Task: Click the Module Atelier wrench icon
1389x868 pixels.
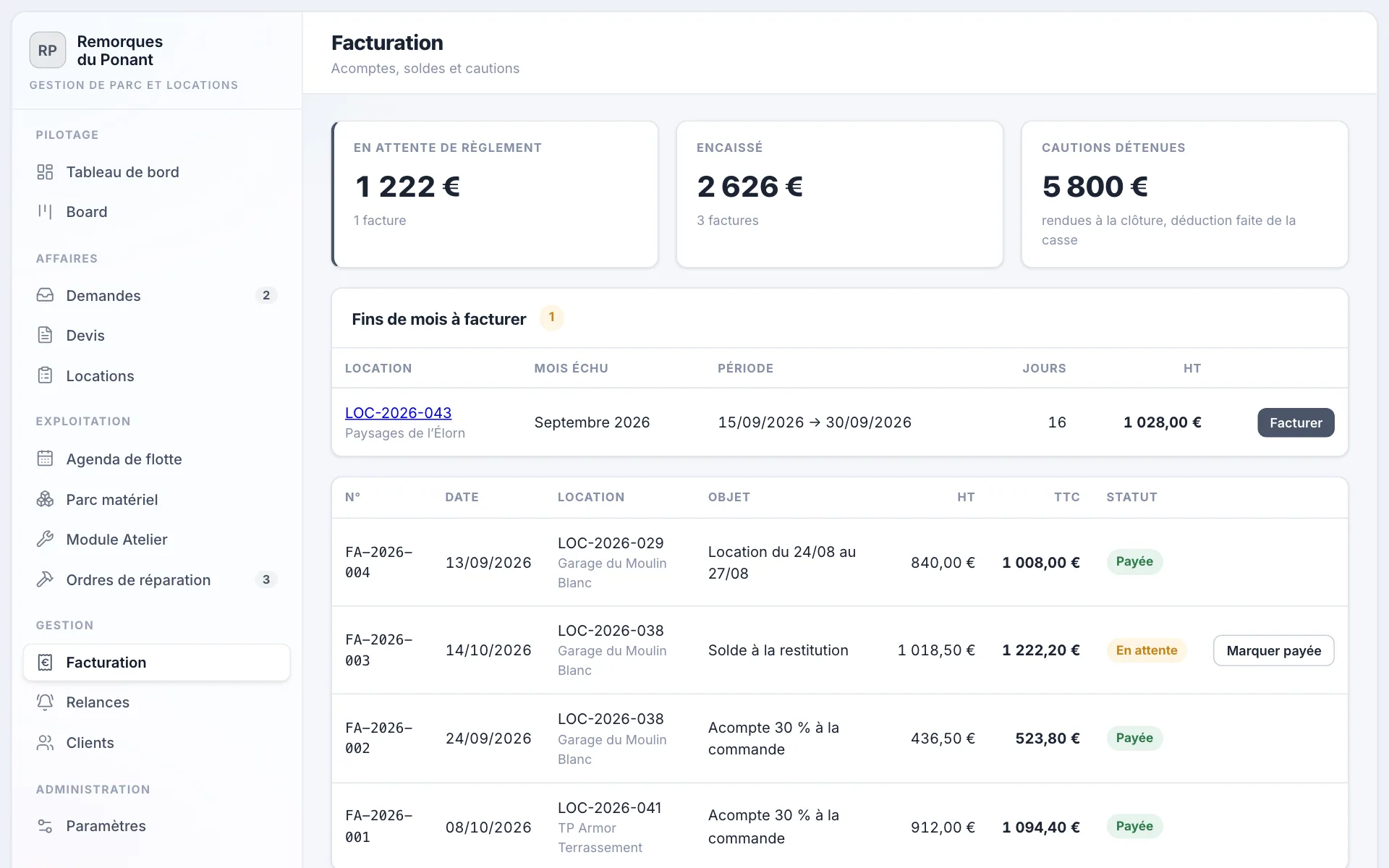Action: pyautogui.click(x=45, y=539)
